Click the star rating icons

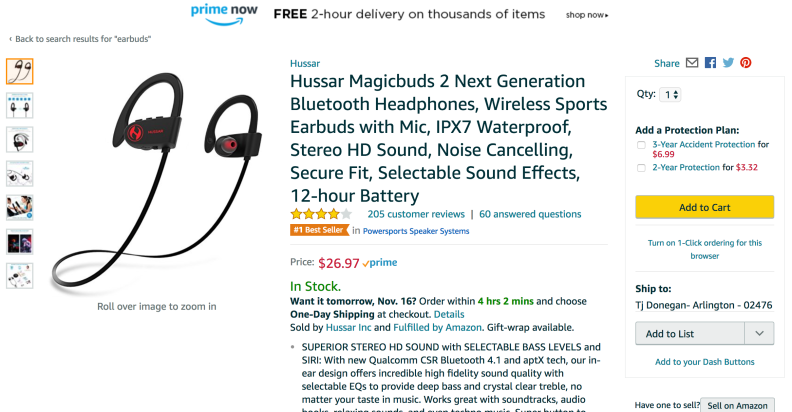coord(321,214)
